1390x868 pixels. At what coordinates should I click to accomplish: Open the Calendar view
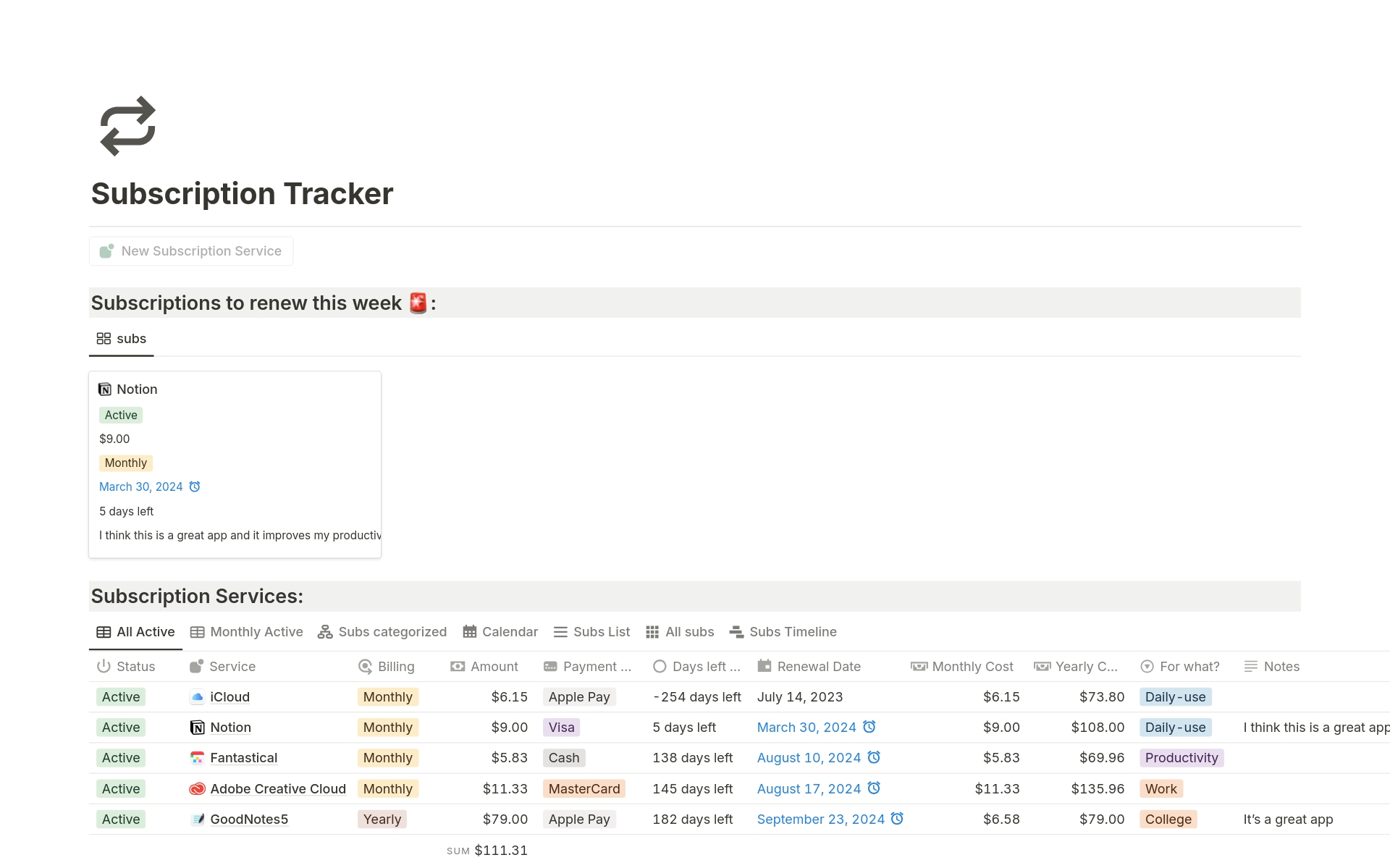509,631
